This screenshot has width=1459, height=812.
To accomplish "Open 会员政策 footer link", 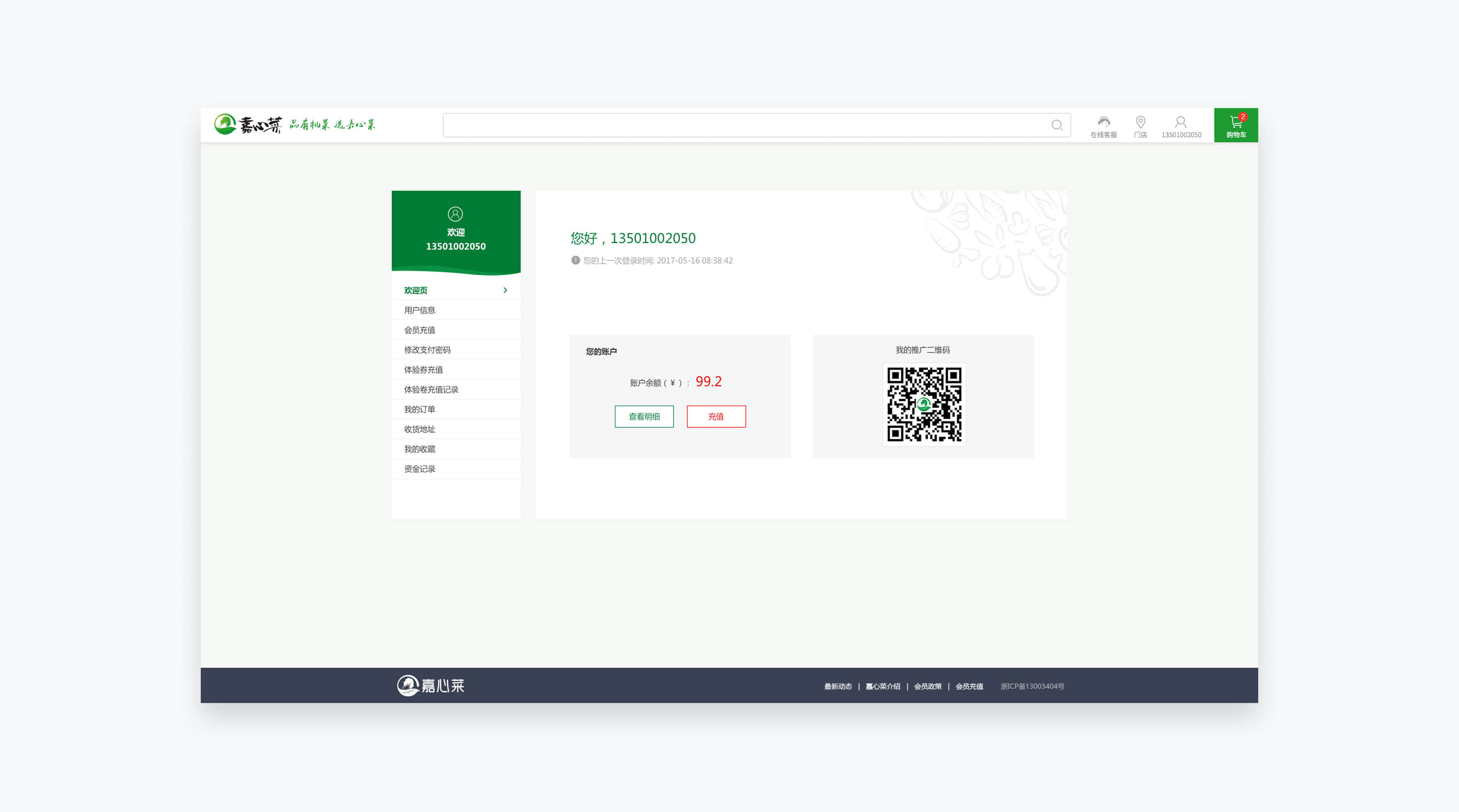I will coord(928,686).
